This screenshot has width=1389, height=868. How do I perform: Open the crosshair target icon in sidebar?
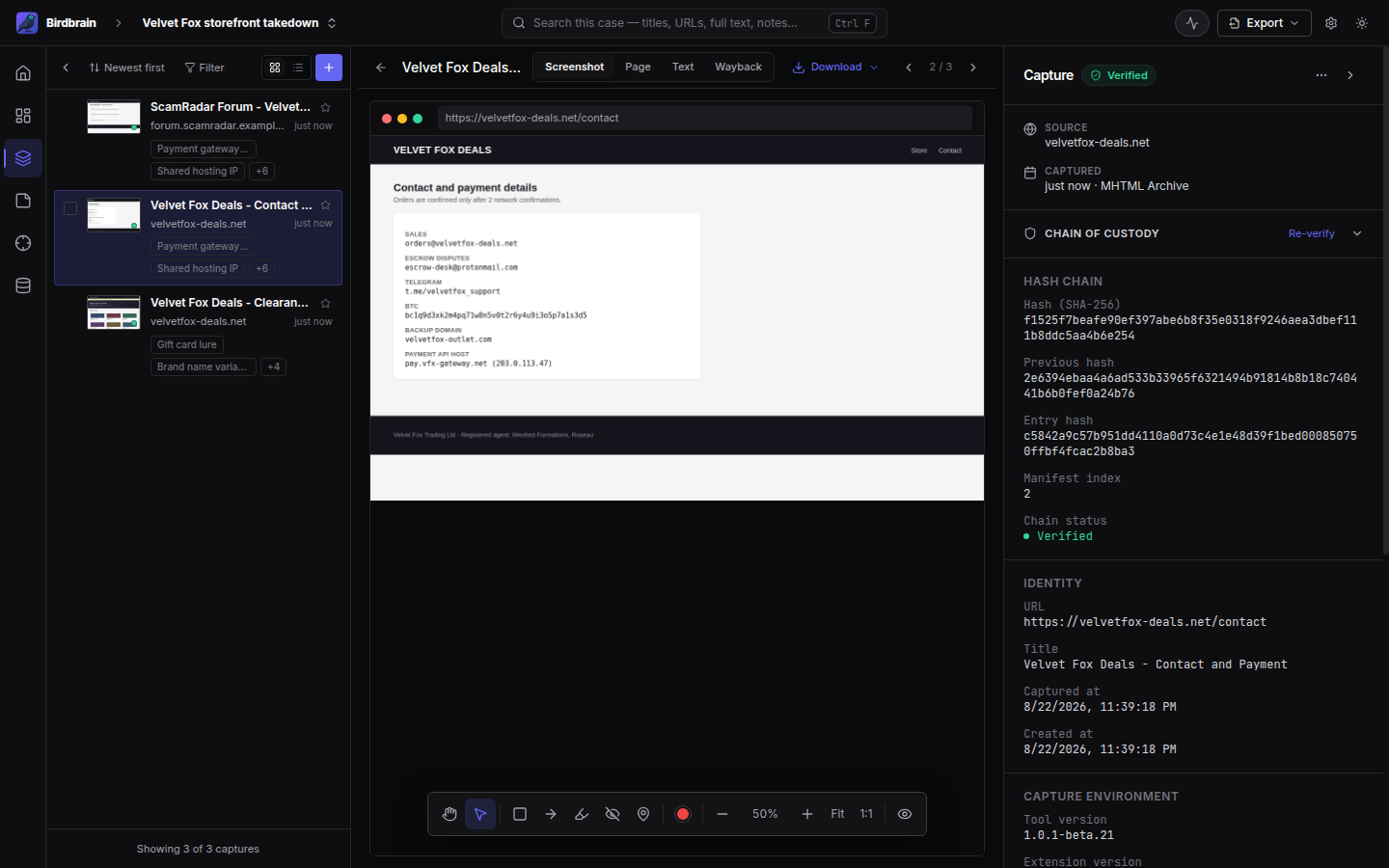[23, 243]
